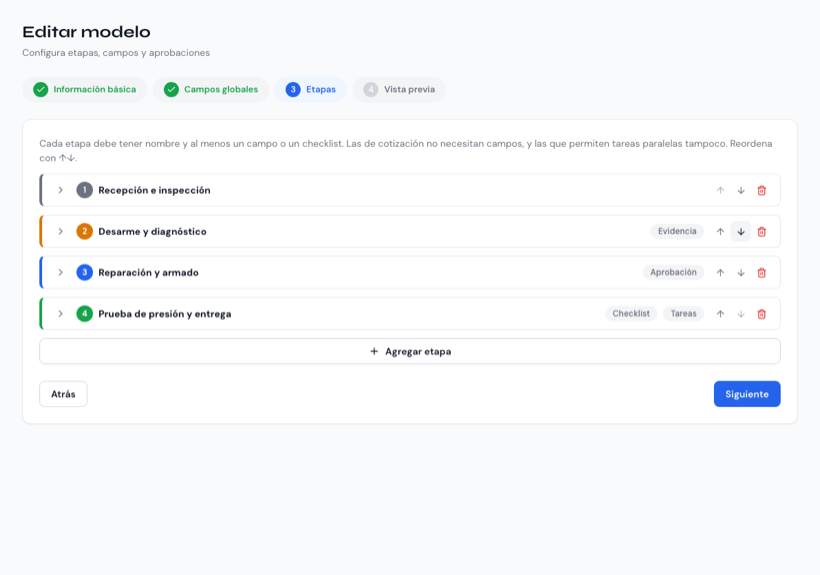Move Prueba de presión y entrega up
820x575 pixels.
pos(720,314)
